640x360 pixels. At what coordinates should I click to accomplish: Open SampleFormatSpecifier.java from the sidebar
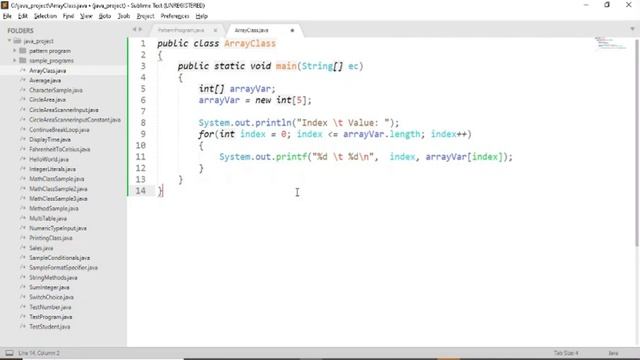point(63,268)
